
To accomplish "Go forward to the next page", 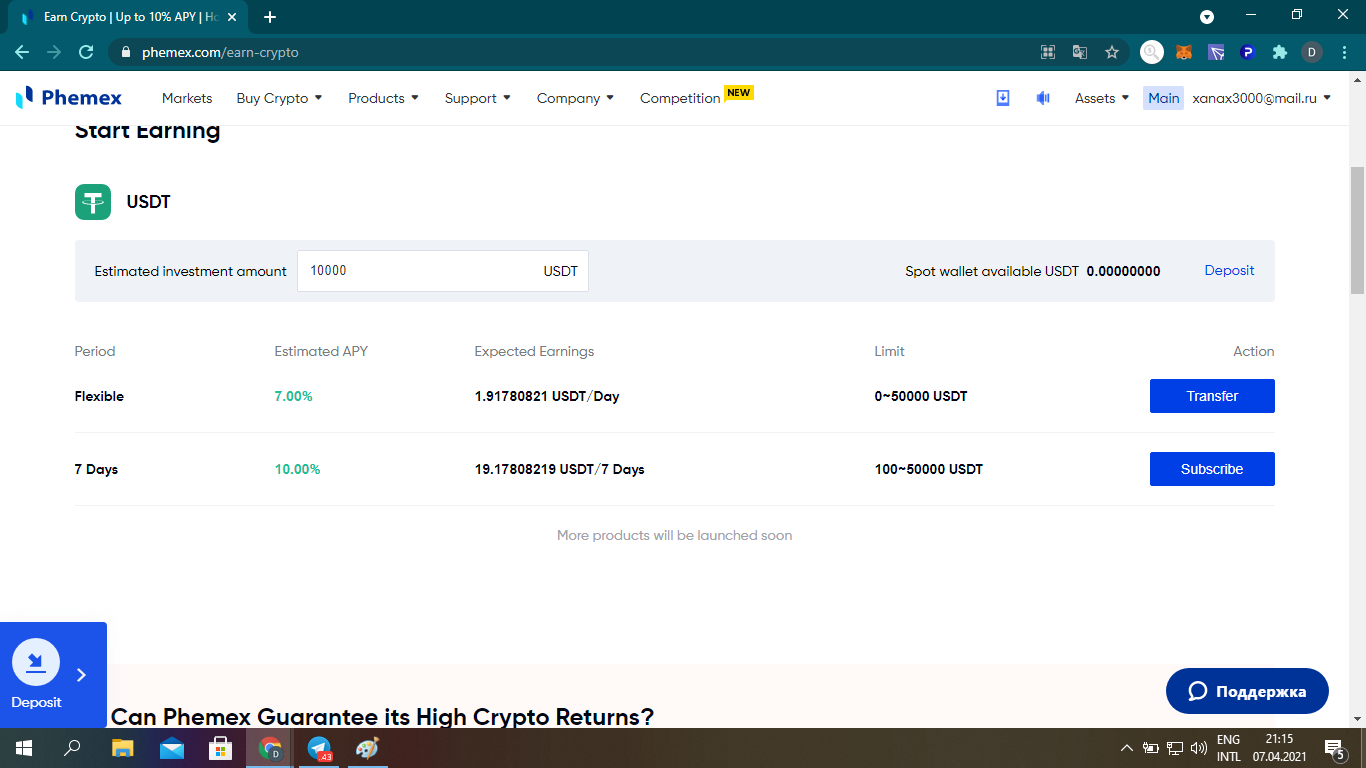I will click(54, 52).
